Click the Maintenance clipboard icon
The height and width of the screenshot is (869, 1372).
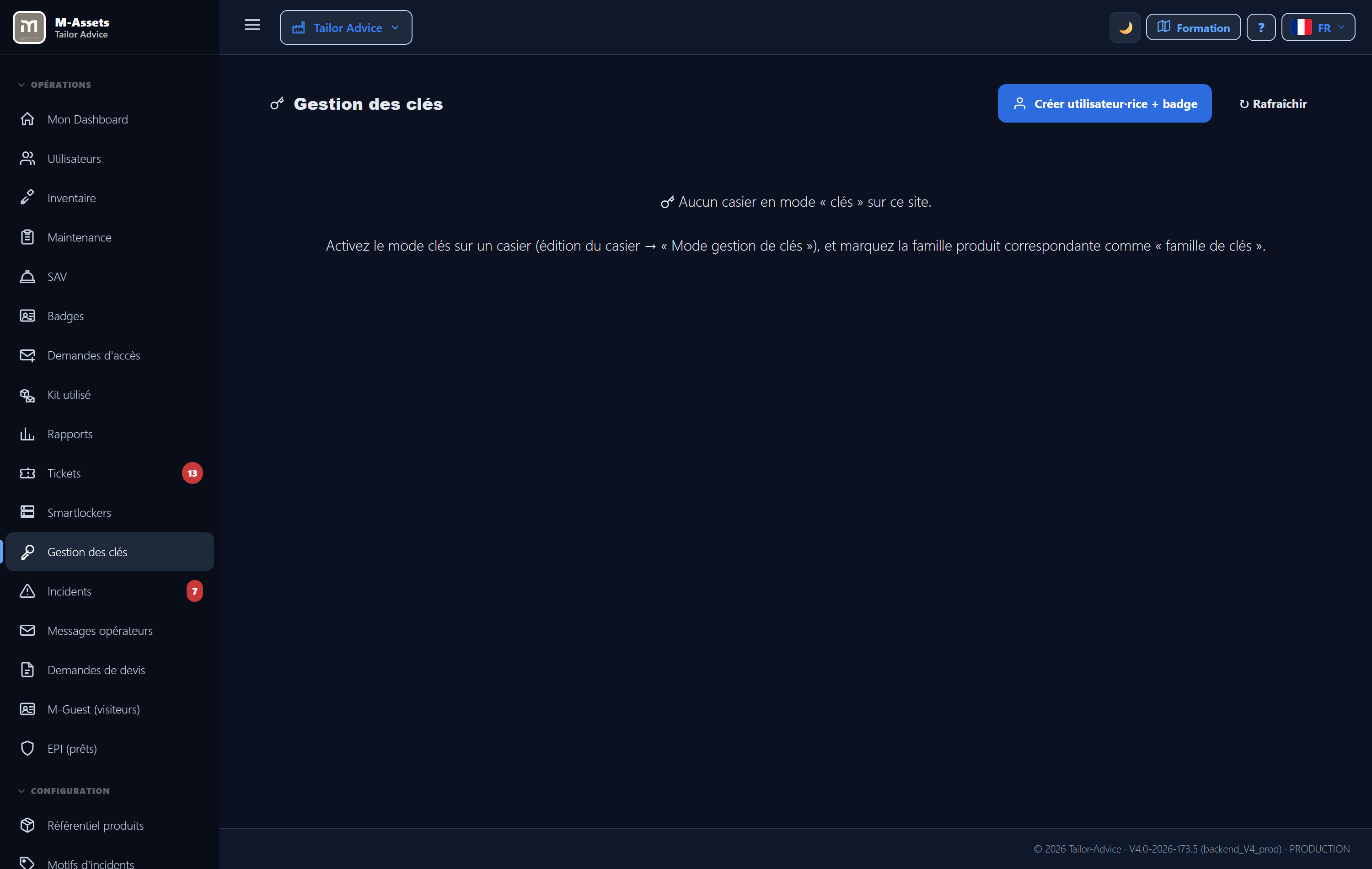pos(27,237)
